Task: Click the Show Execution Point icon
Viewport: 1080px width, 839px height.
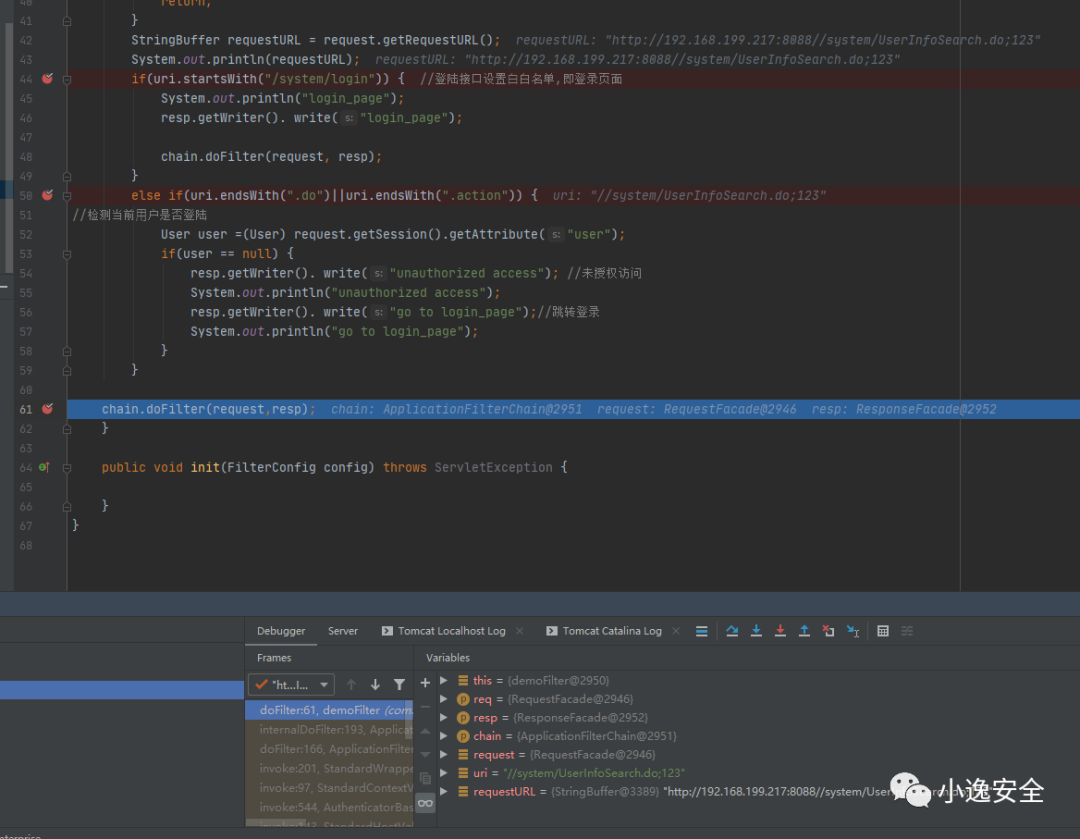Action: (702, 631)
